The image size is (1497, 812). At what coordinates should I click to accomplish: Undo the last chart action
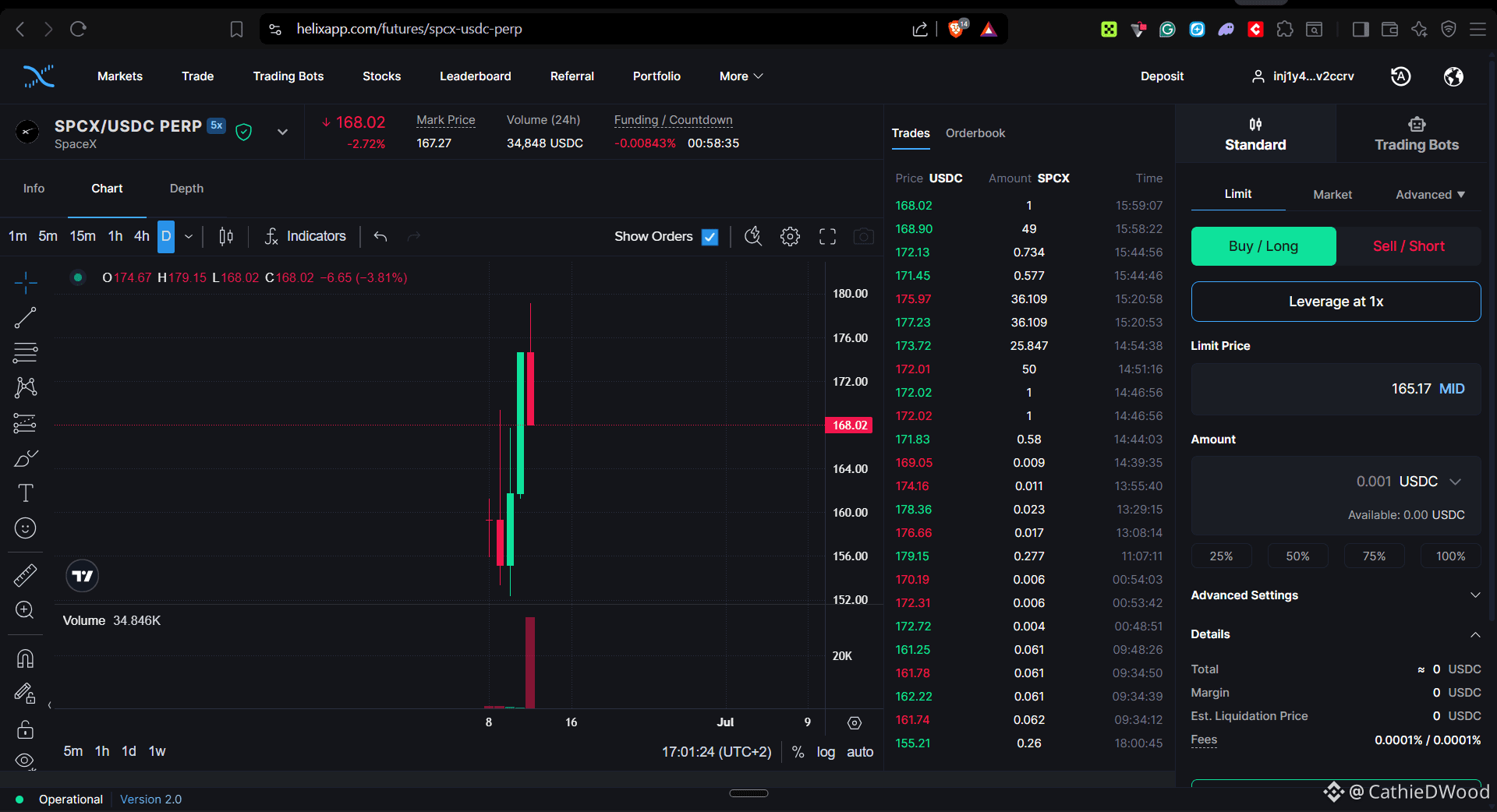[380, 236]
